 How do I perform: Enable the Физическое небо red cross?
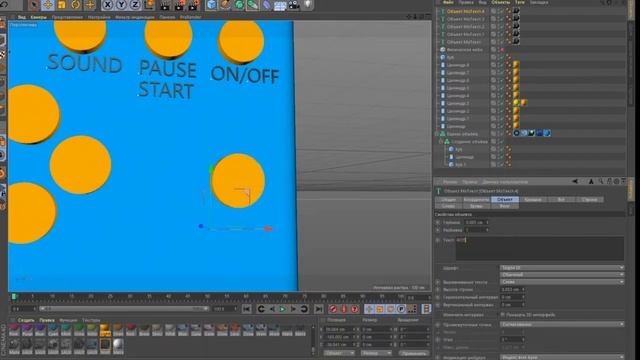tap(502, 50)
